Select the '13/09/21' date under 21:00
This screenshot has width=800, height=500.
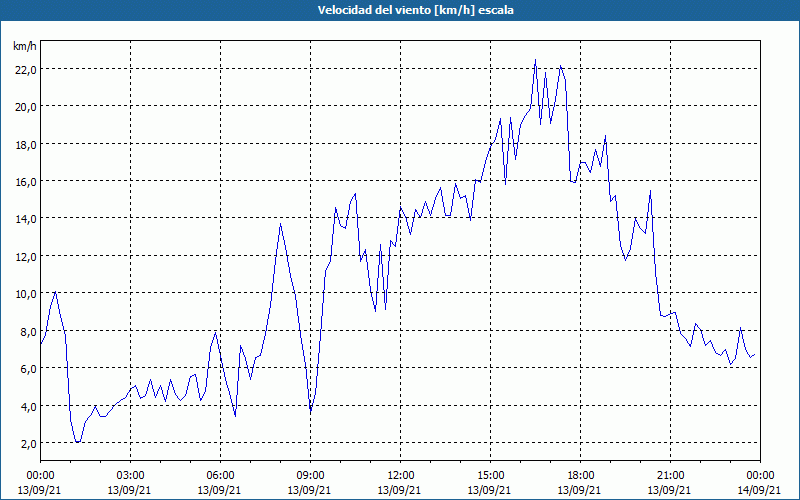(x=670, y=490)
